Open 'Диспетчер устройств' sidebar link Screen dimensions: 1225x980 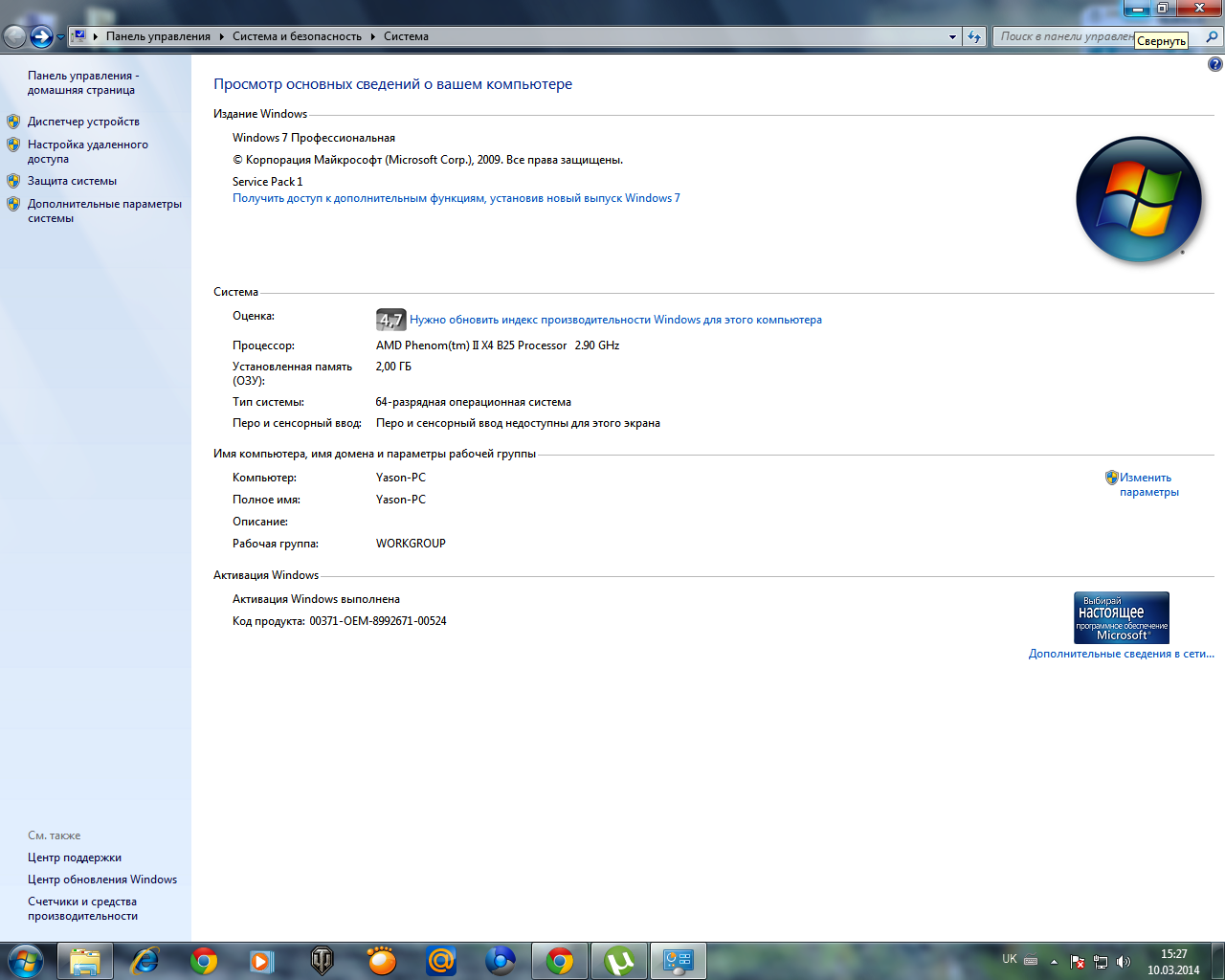(83, 122)
